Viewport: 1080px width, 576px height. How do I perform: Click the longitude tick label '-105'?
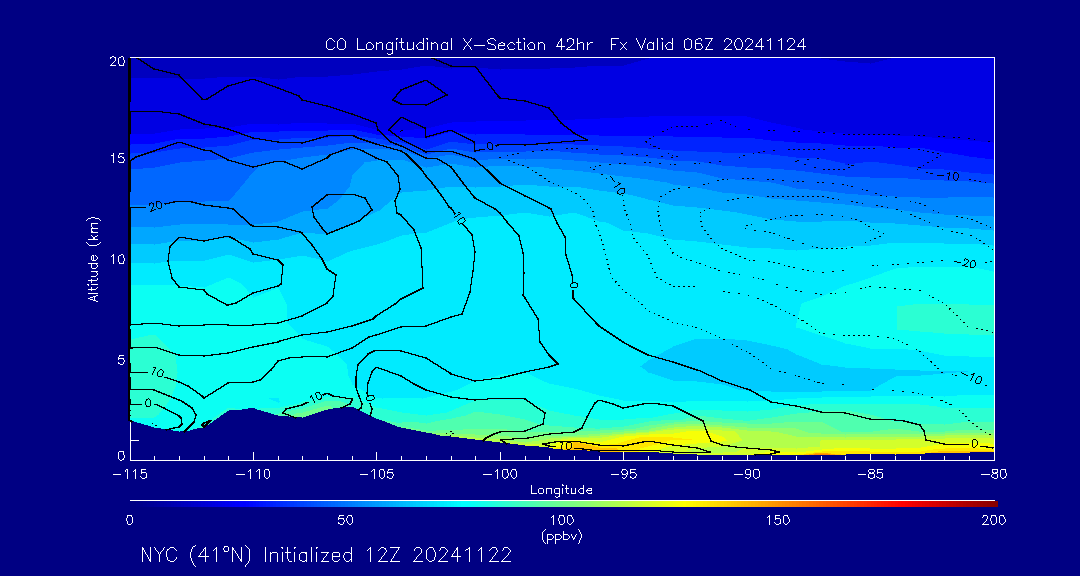377,475
